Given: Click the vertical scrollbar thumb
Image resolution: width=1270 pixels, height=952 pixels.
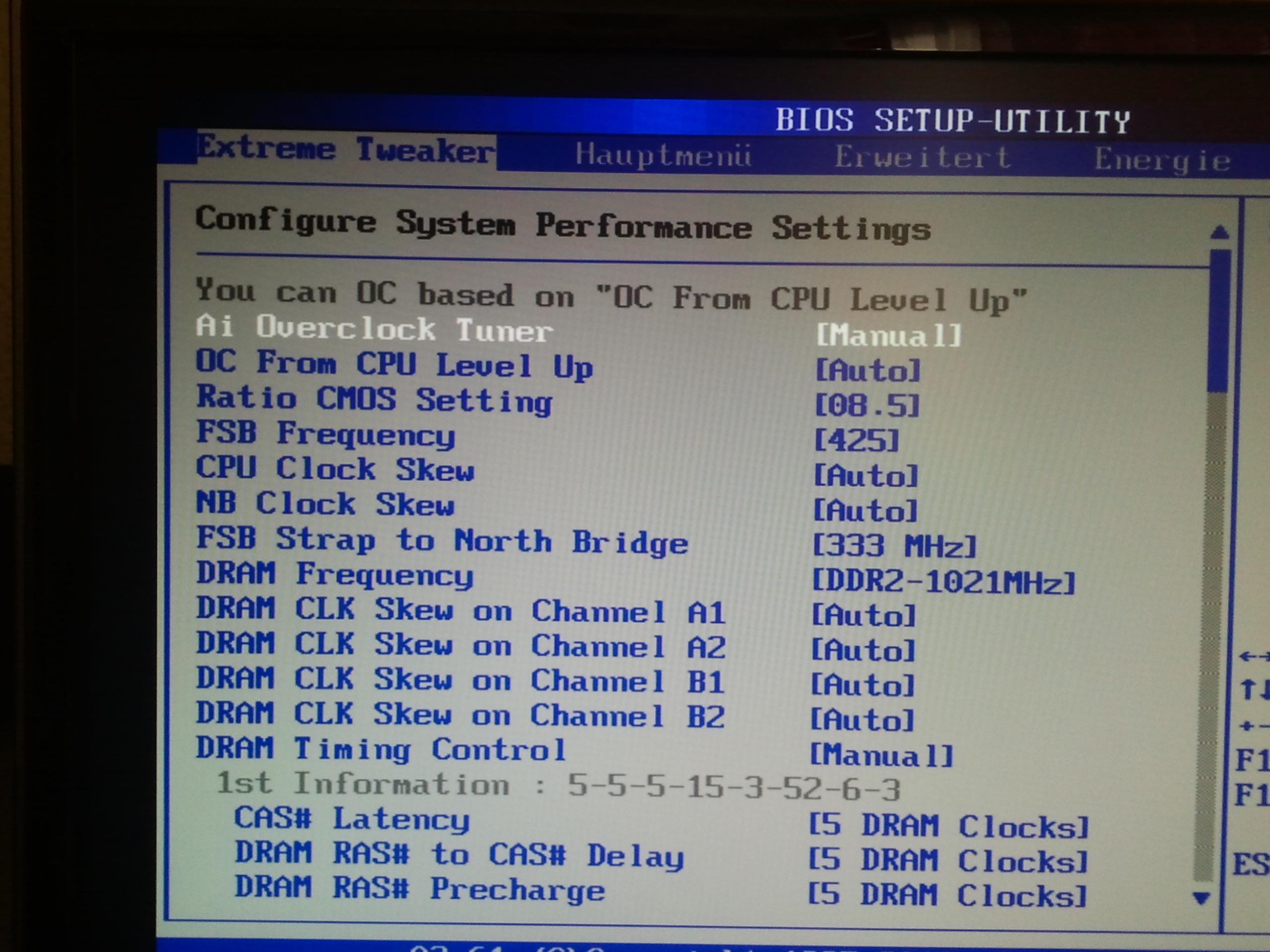Looking at the screenshot, I should pos(1218,321).
